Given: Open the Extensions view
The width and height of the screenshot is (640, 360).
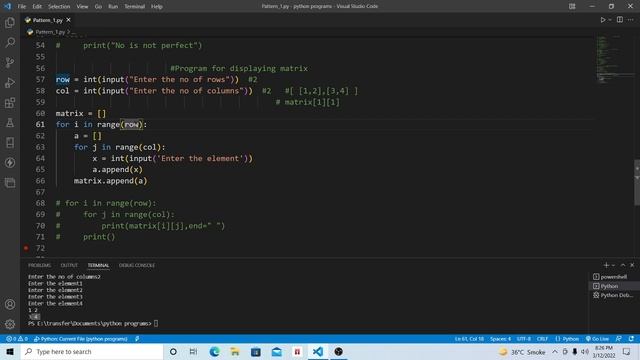Looking at the screenshot, I should tap(10, 102).
